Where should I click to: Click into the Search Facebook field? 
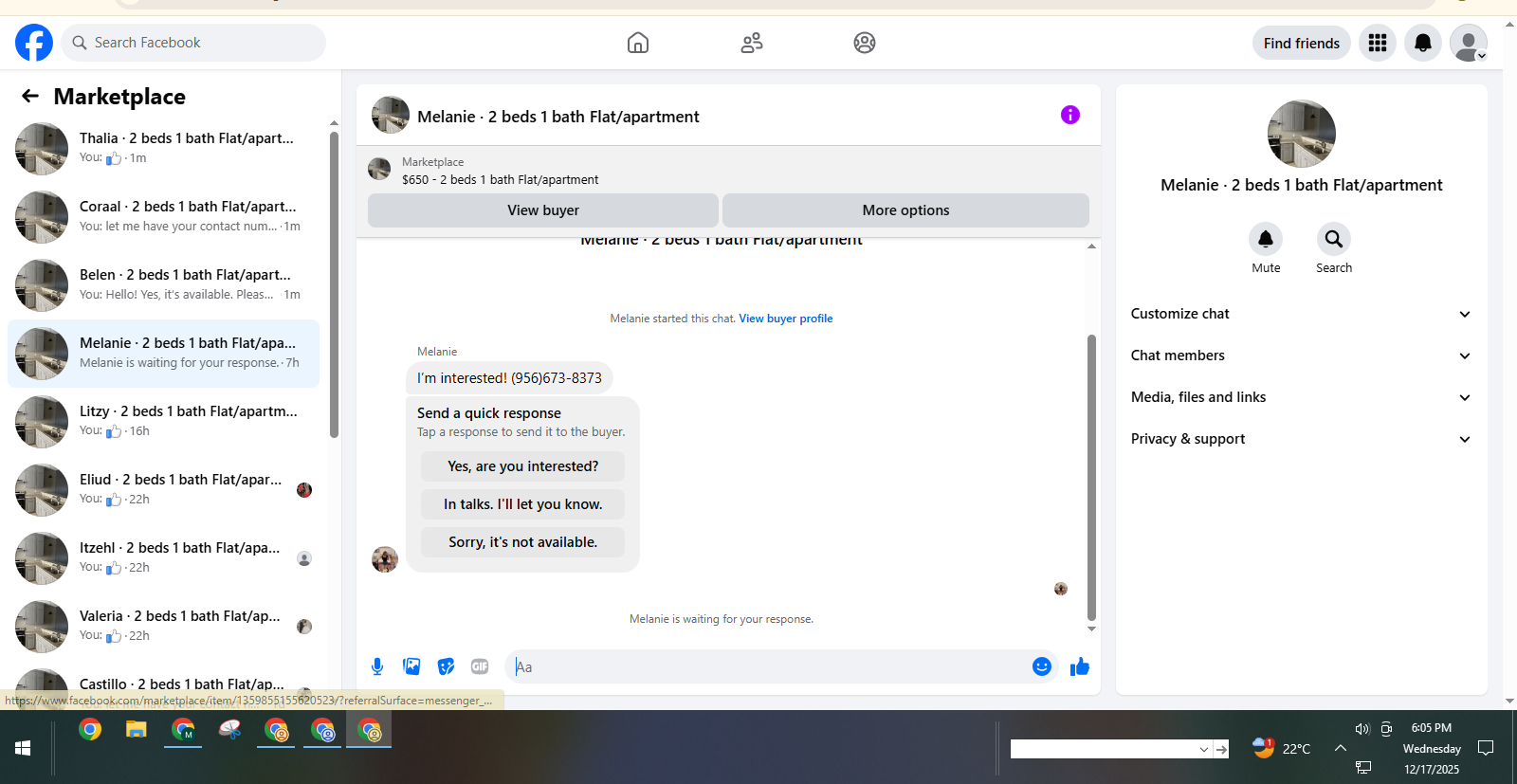[x=194, y=43]
